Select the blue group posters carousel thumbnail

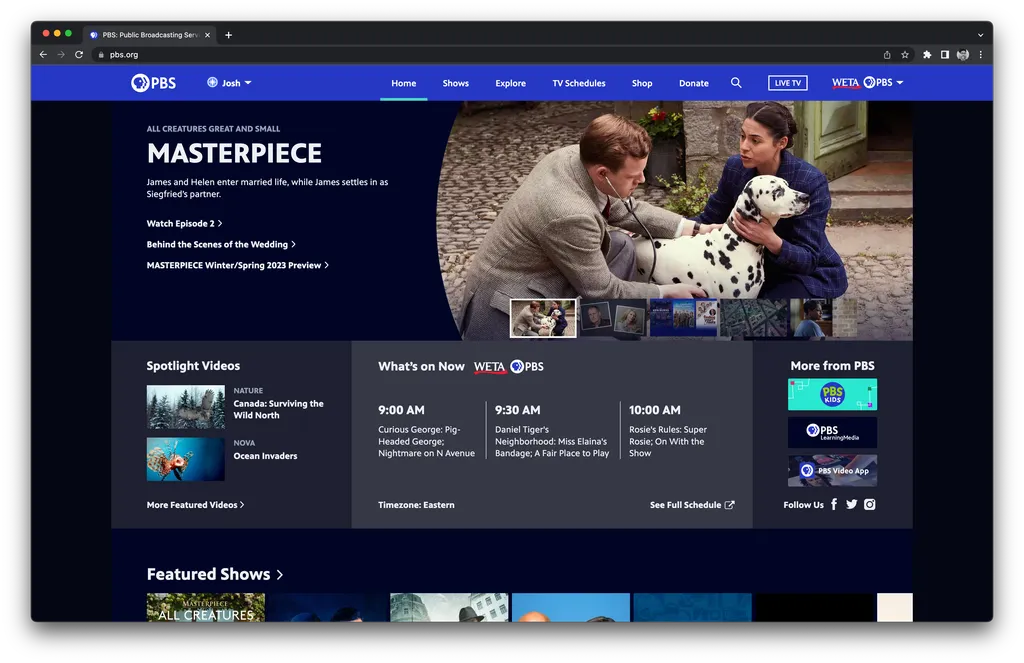point(683,319)
